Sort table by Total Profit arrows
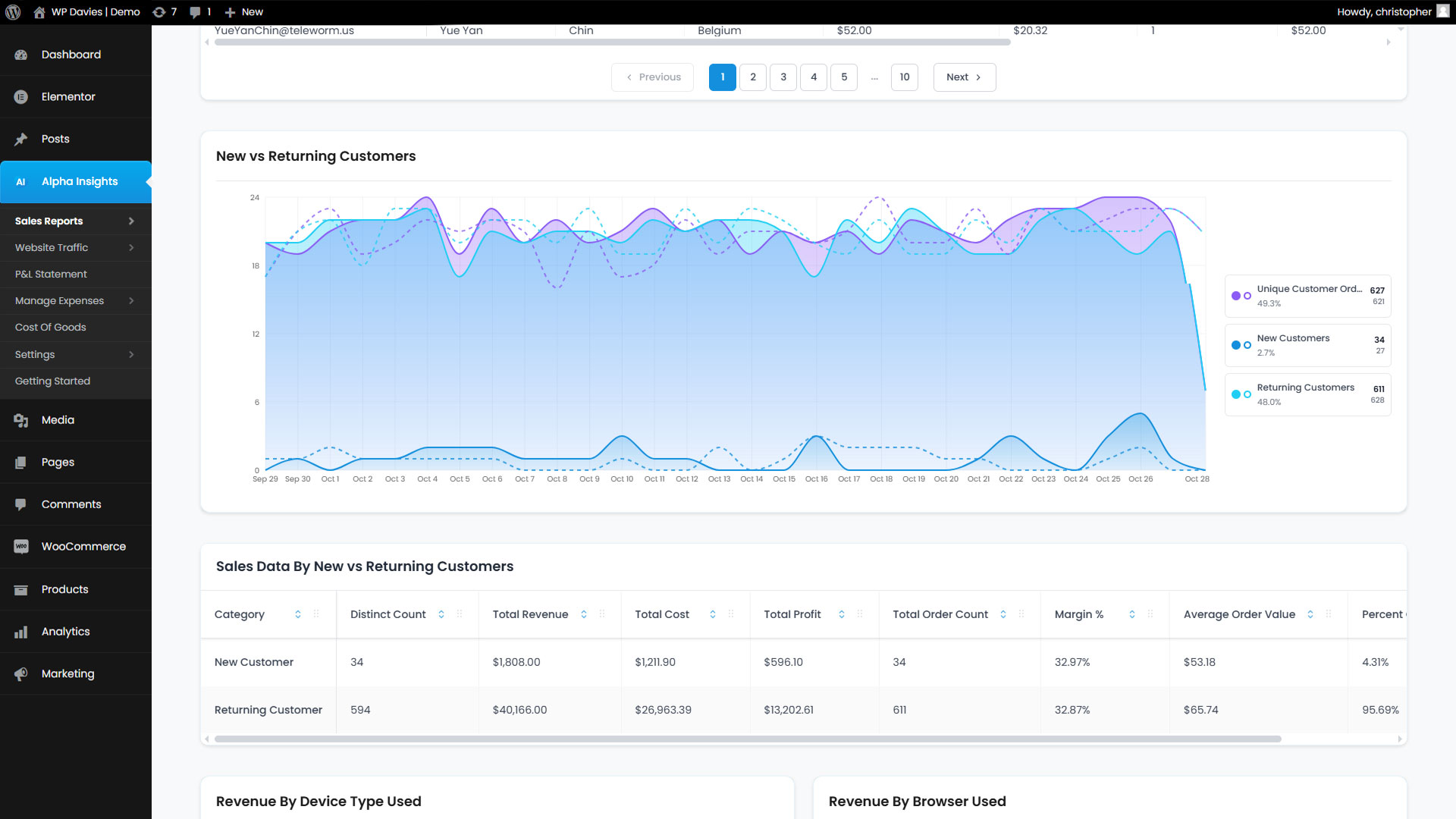 pyautogui.click(x=842, y=614)
